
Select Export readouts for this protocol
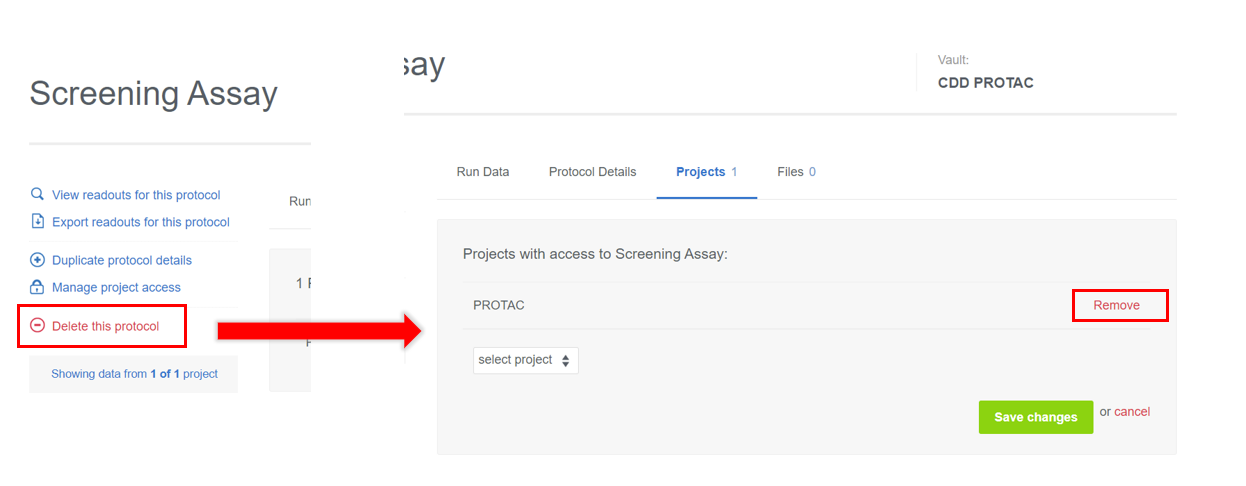pyautogui.click(x=141, y=222)
